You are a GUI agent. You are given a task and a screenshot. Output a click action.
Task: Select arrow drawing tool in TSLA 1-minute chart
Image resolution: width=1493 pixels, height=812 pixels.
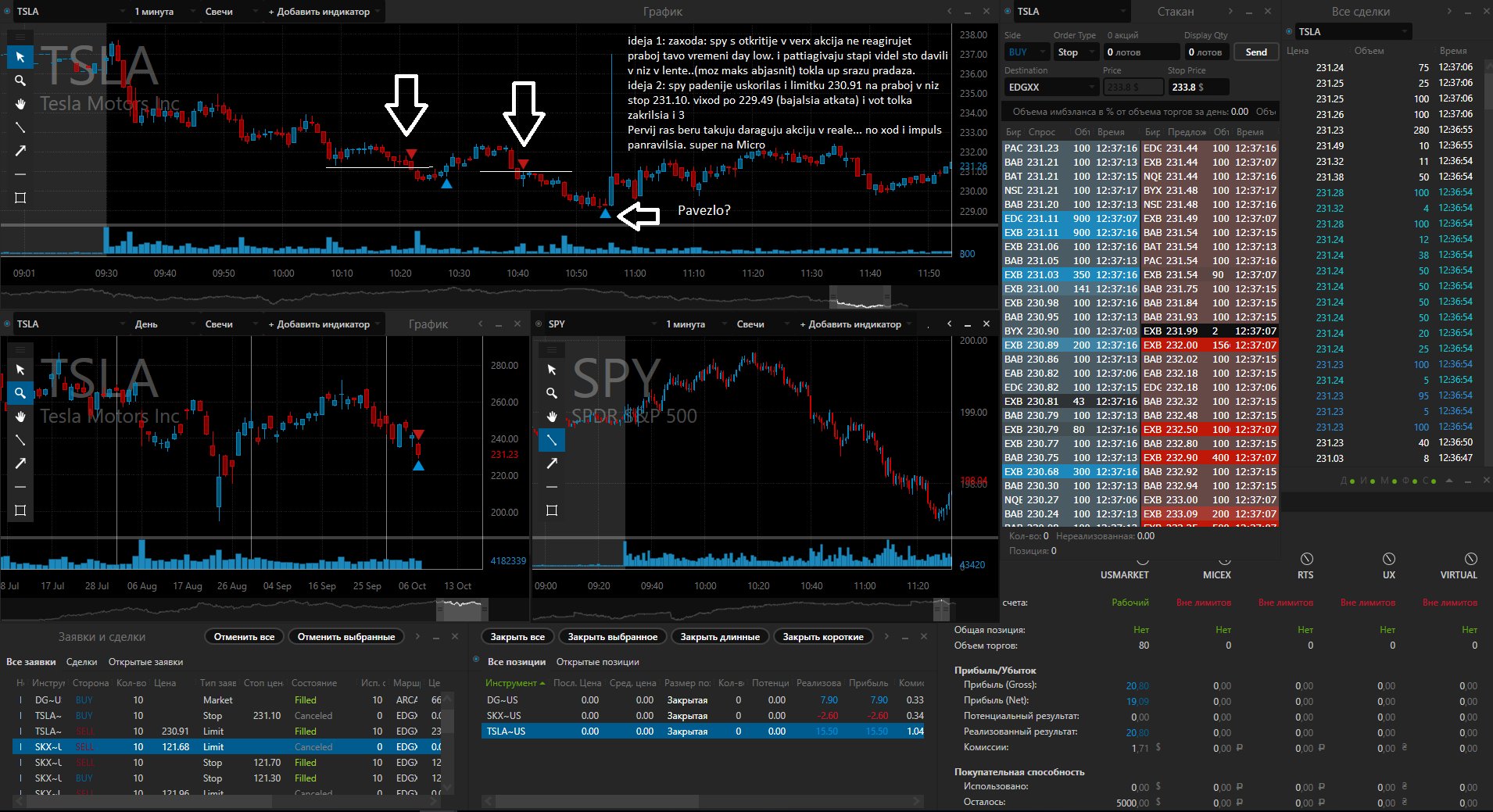pos(20,151)
